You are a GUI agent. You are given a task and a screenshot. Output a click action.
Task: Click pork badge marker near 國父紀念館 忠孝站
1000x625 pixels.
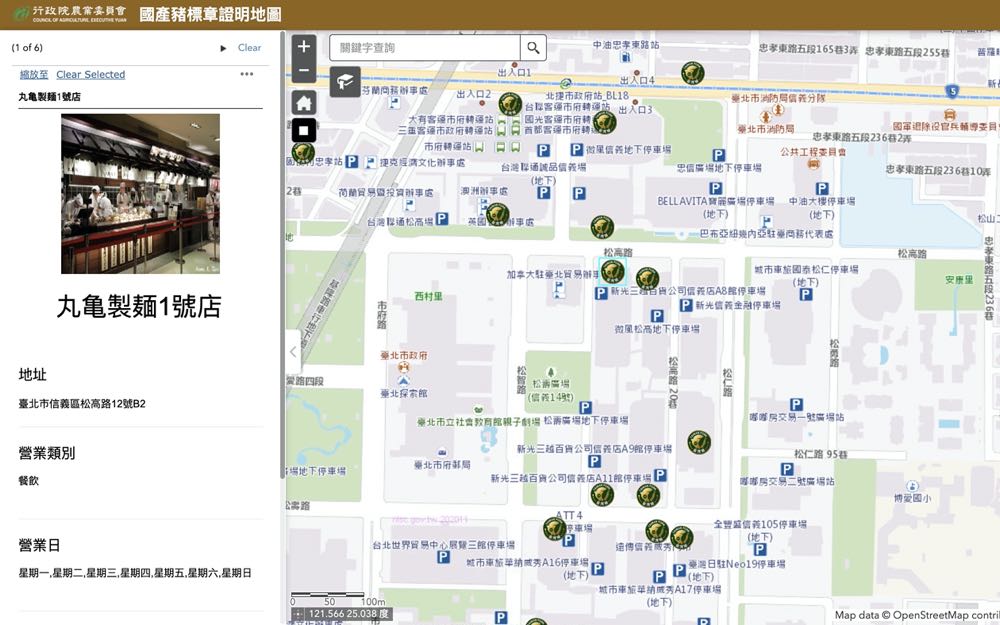click(x=303, y=153)
